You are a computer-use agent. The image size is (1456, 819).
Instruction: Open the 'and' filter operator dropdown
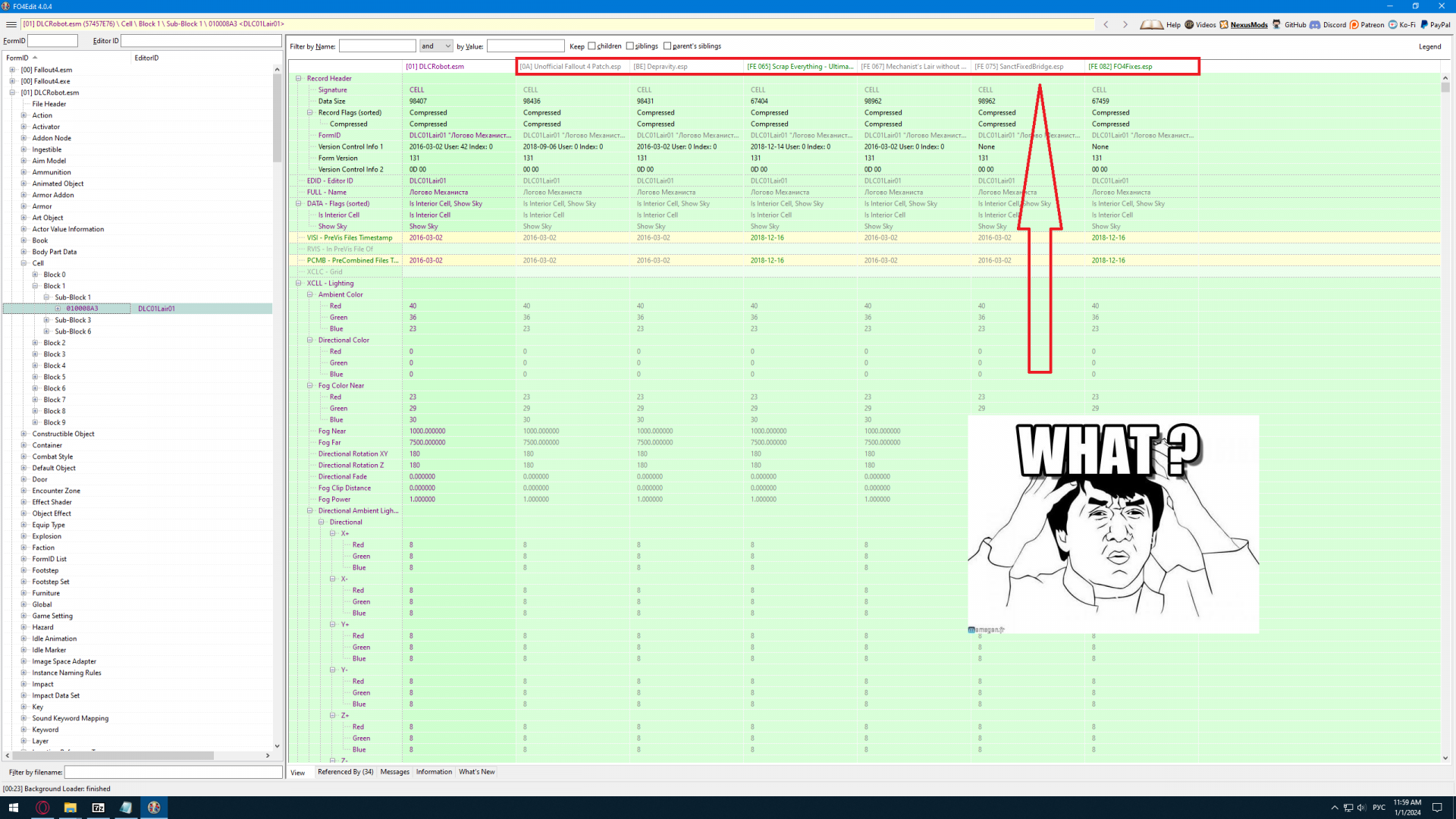tap(436, 46)
